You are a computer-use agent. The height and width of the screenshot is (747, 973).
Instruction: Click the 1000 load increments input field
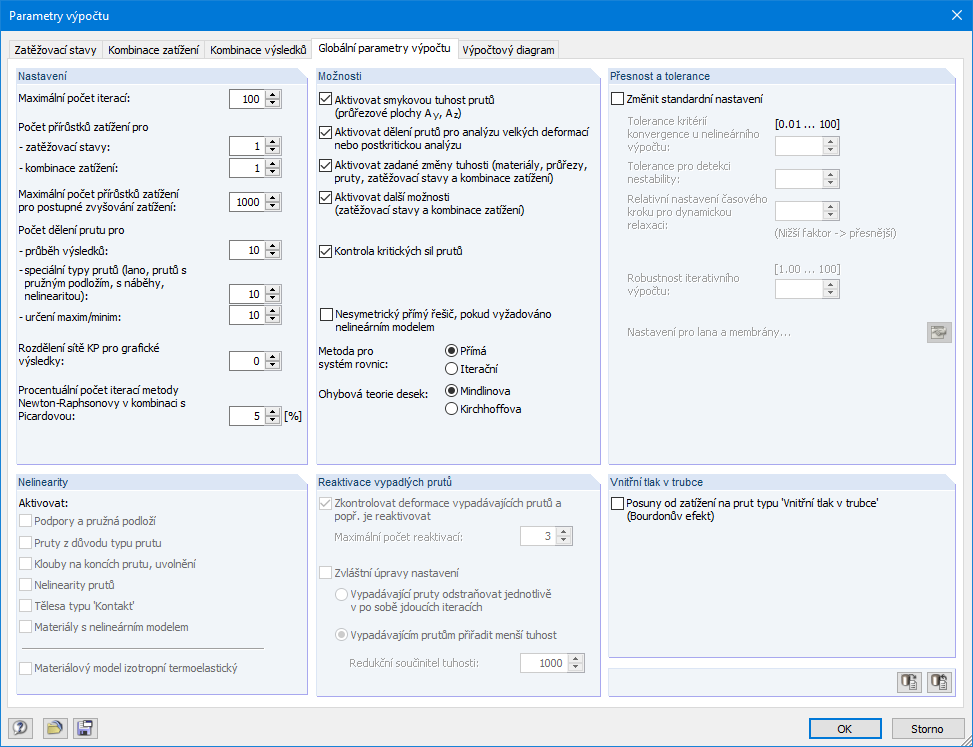click(247, 202)
